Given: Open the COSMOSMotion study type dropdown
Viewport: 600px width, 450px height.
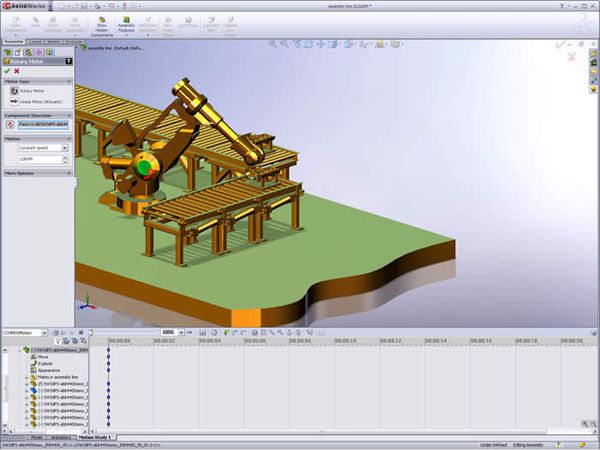Looking at the screenshot, I should [44, 333].
